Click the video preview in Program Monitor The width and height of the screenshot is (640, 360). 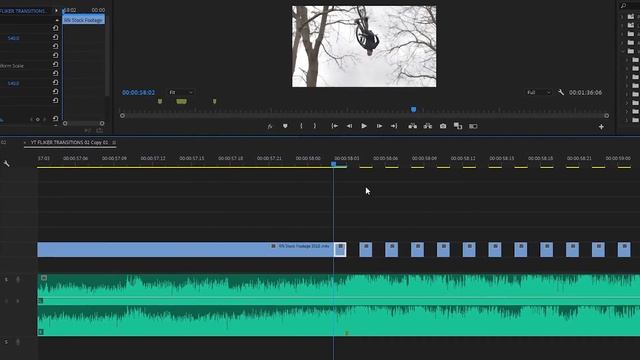point(364,46)
